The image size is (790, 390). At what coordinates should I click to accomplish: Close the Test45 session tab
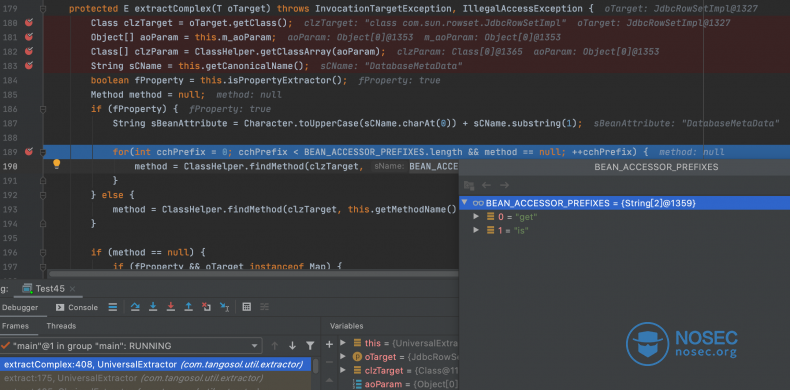point(73,289)
